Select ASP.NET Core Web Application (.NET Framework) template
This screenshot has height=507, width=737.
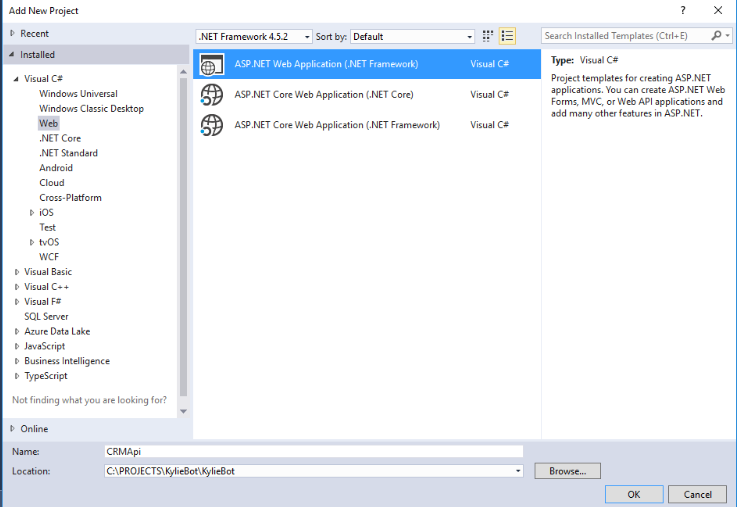tap(367, 125)
